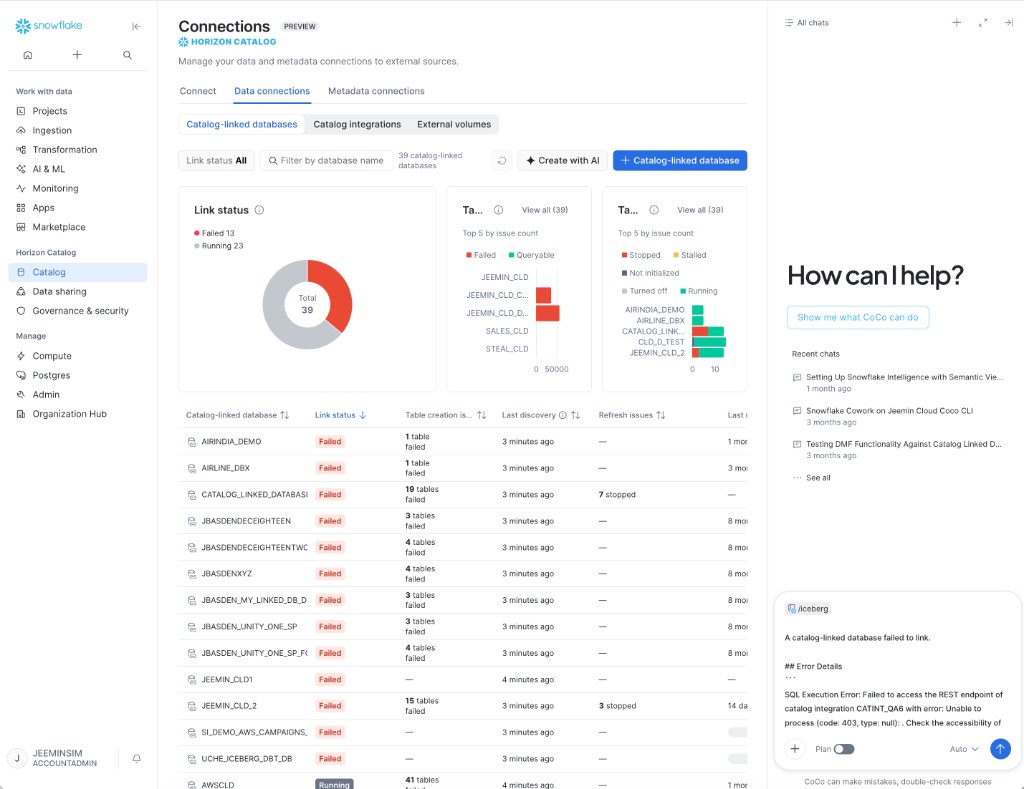Sort by Last discovery column arrows
Screen dimensions: 1024x789
[x=575, y=415]
